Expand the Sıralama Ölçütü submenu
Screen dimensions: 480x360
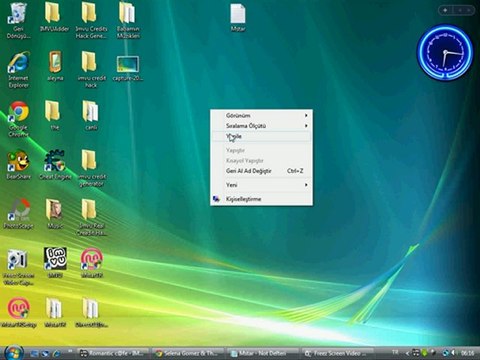point(261,126)
